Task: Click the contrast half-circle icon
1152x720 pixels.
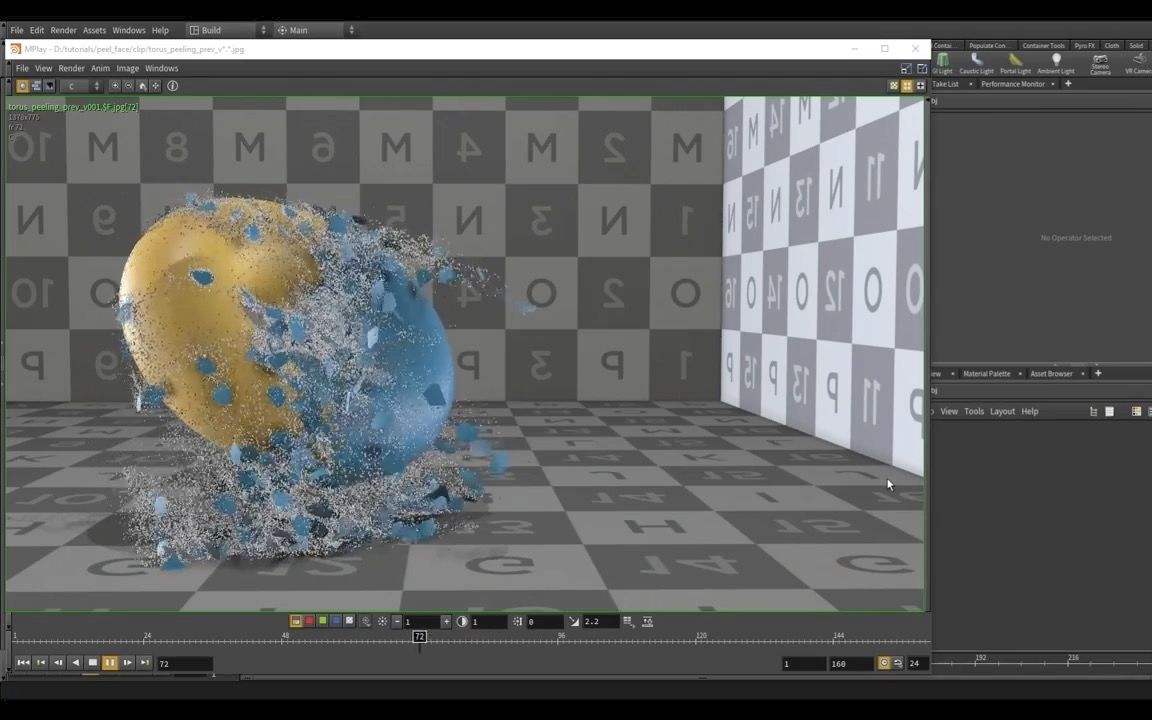Action: [x=462, y=622]
